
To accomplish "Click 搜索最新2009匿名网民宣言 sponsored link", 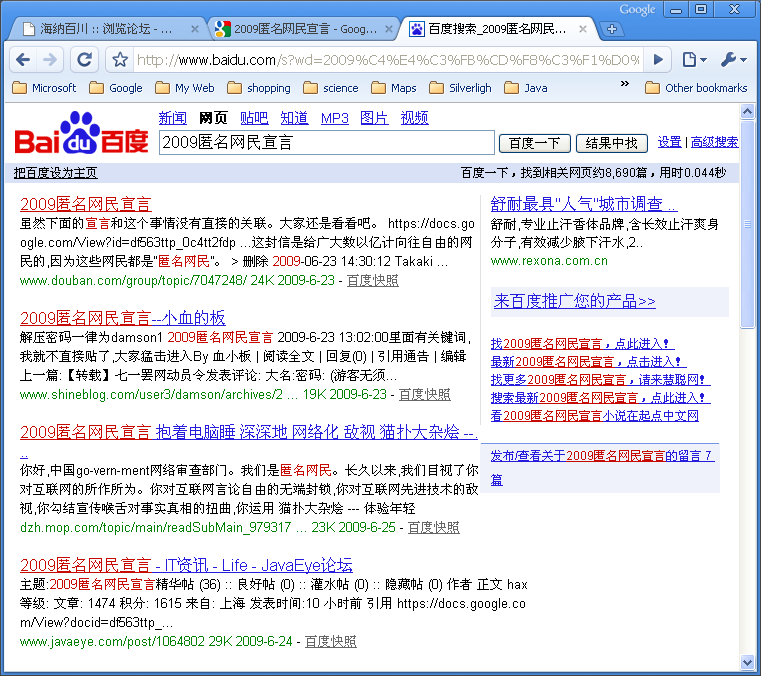I will click(598, 398).
